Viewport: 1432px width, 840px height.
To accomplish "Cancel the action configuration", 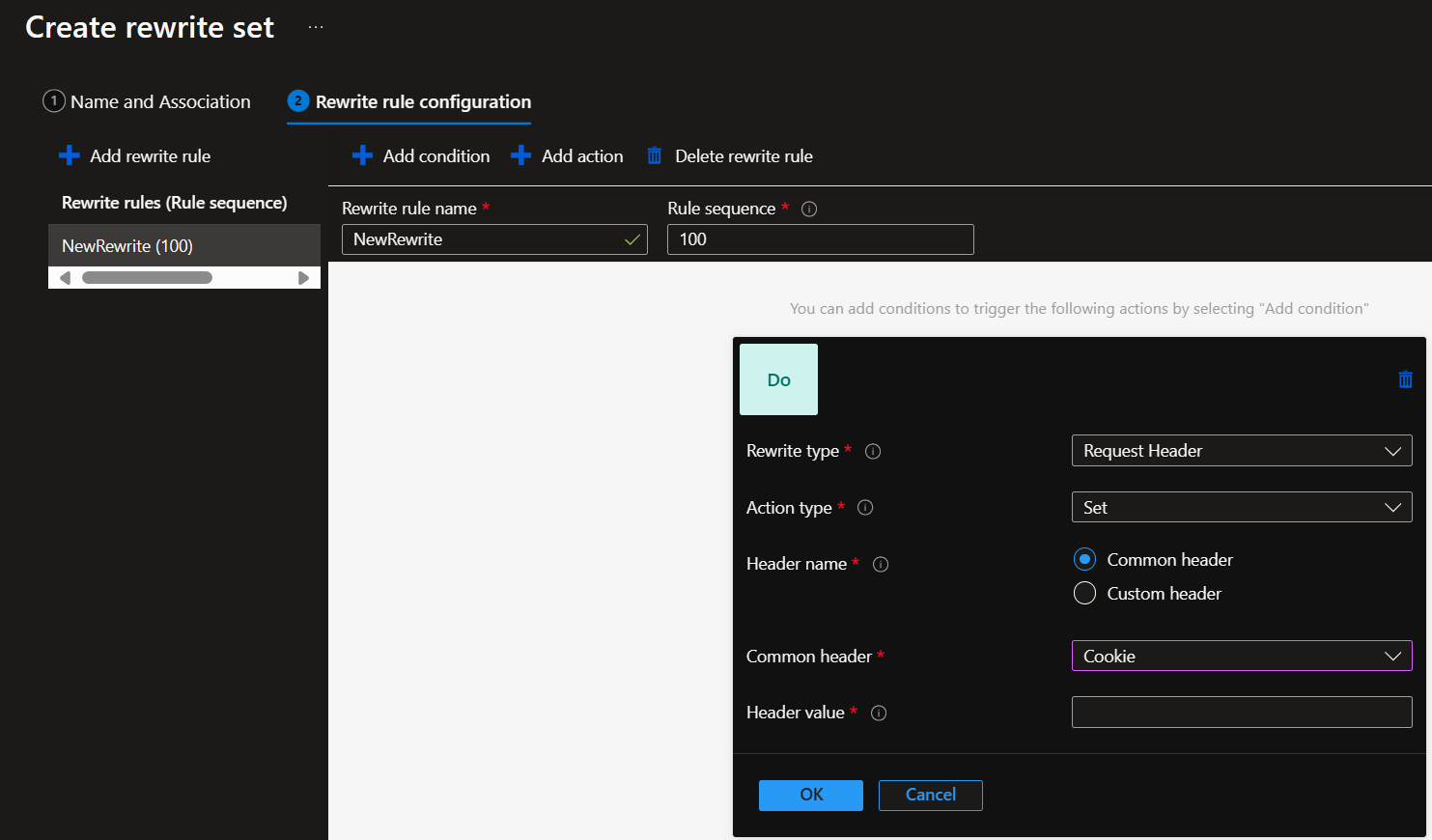I will [x=931, y=795].
